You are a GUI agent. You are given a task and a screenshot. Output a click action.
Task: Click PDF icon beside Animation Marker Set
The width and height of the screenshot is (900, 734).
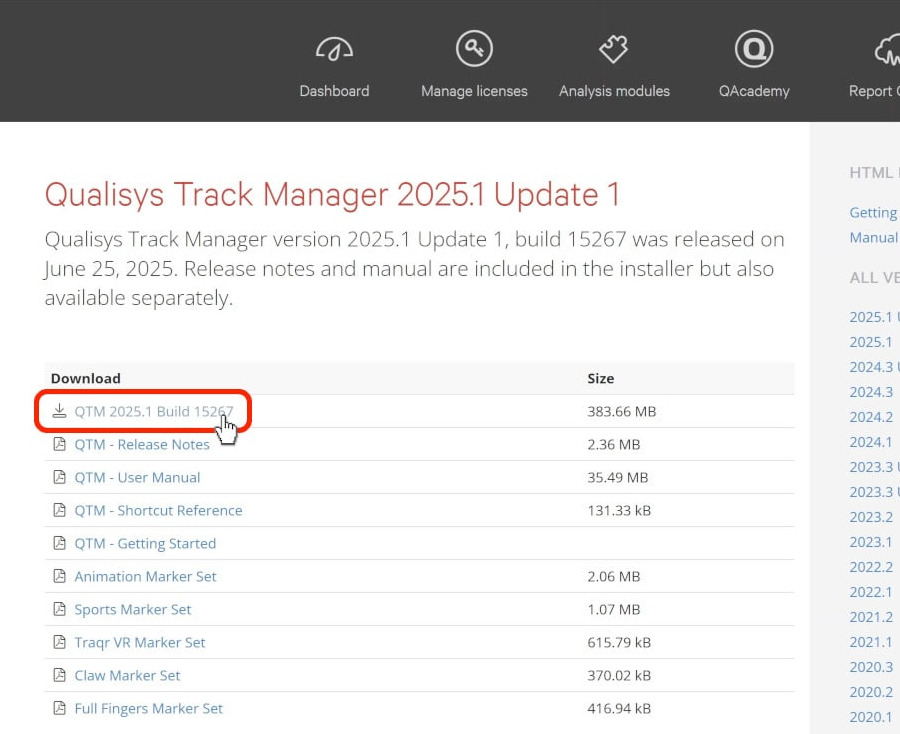pyautogui.click(x=60, y=576)
